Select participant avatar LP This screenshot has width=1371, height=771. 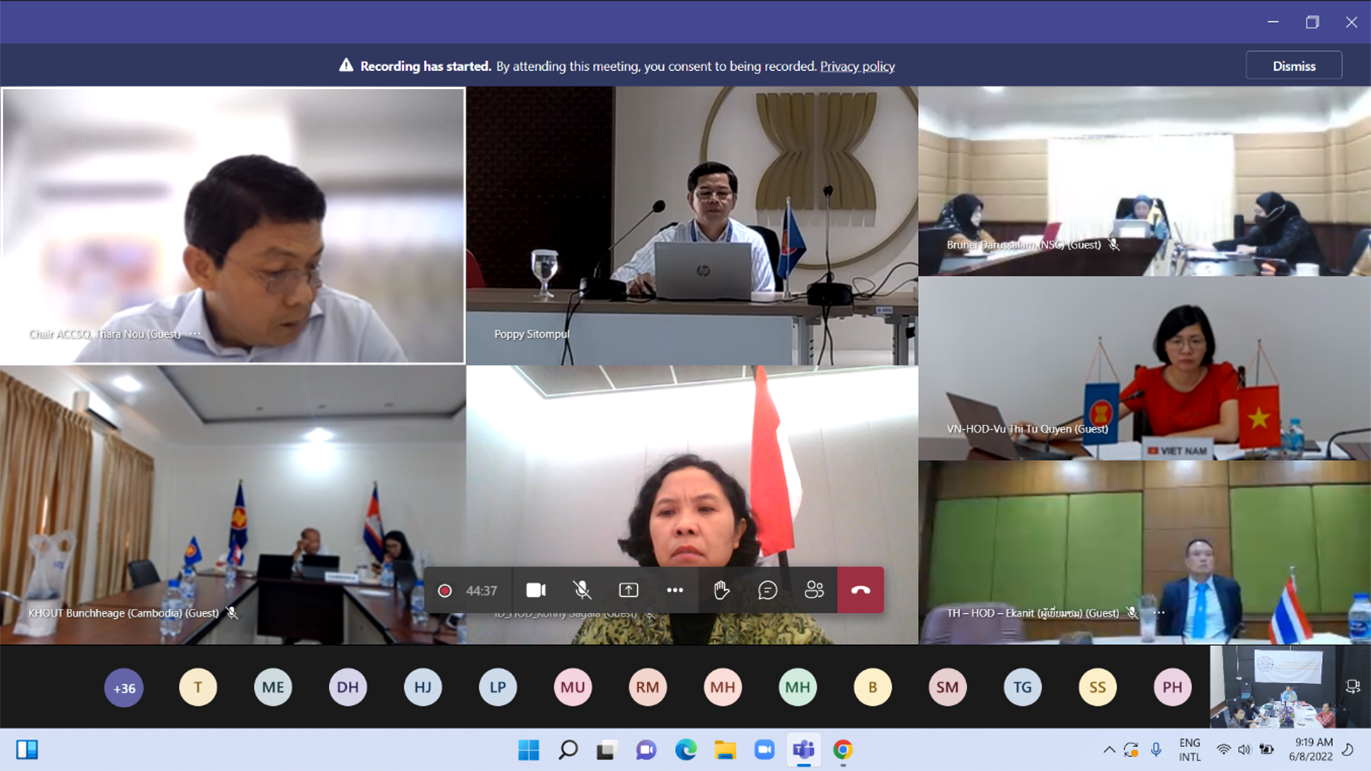click(498, 687)
